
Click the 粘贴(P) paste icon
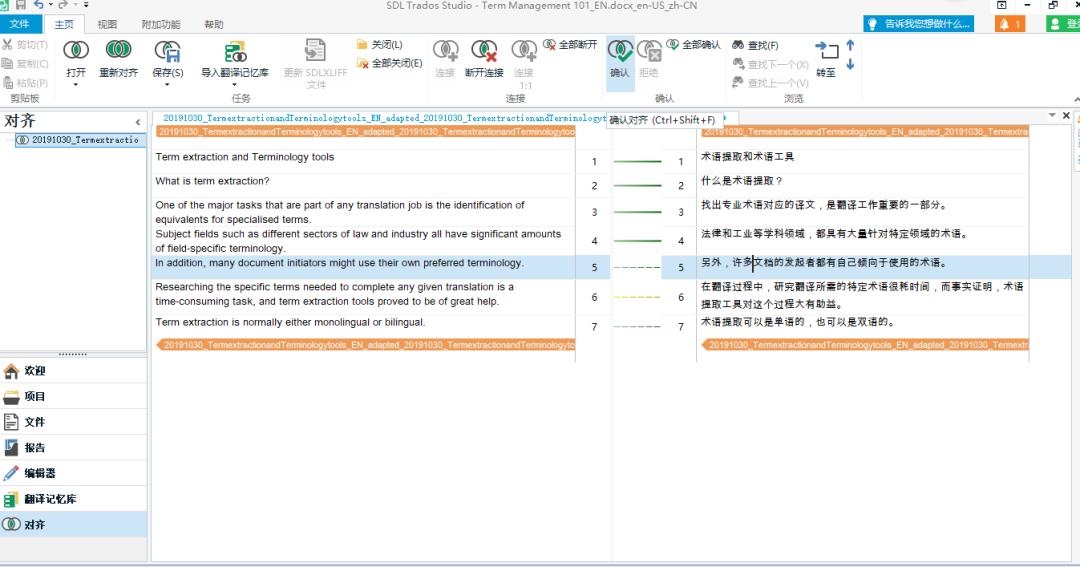8,83
